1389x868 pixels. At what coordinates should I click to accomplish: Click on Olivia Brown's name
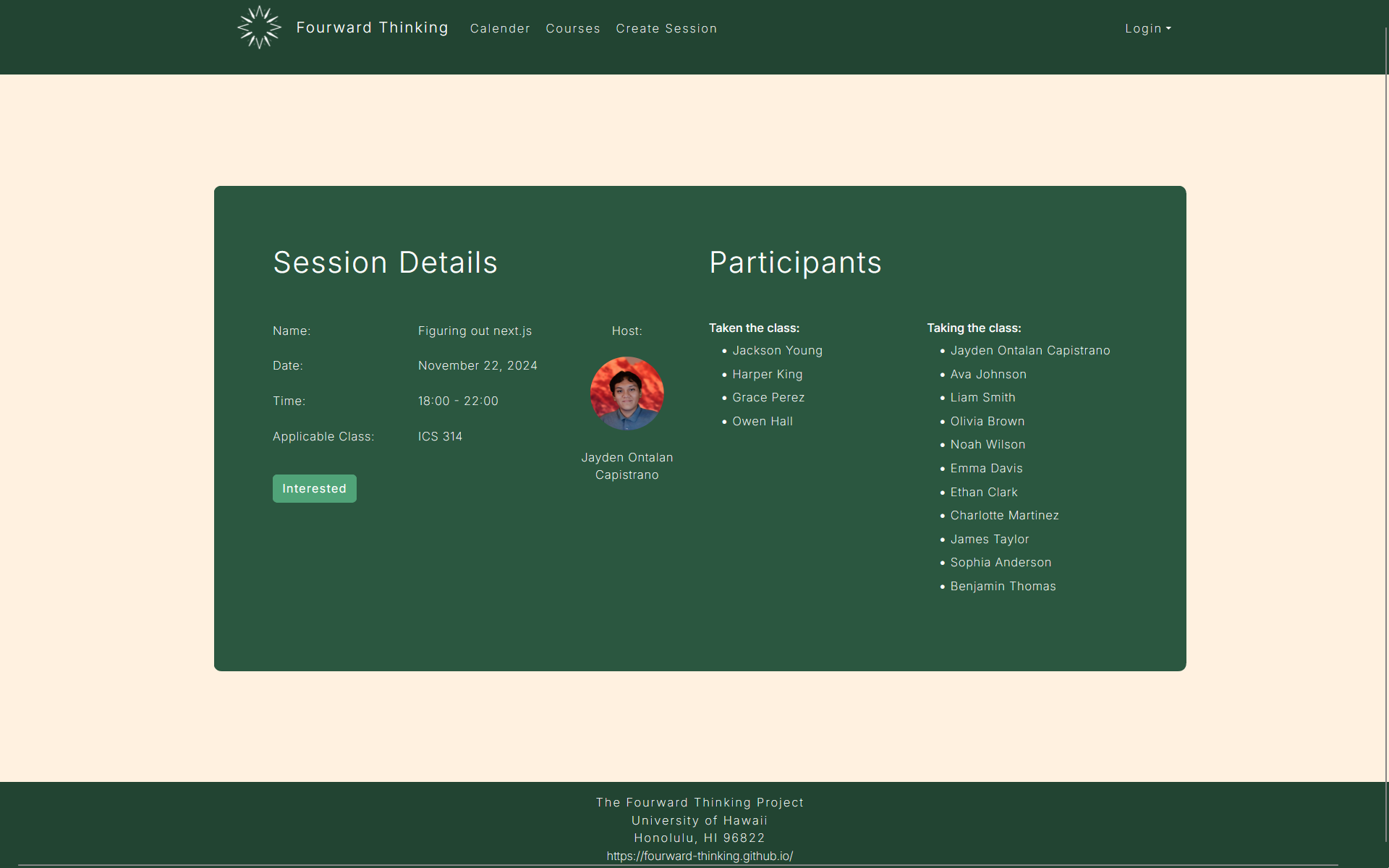987,421
